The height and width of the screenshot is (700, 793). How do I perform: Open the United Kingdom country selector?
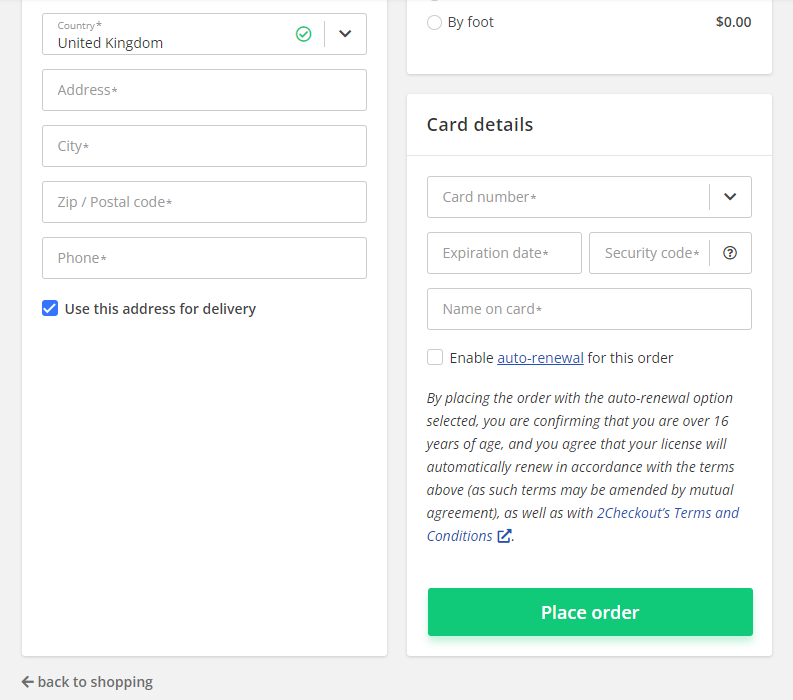point(204,34)
